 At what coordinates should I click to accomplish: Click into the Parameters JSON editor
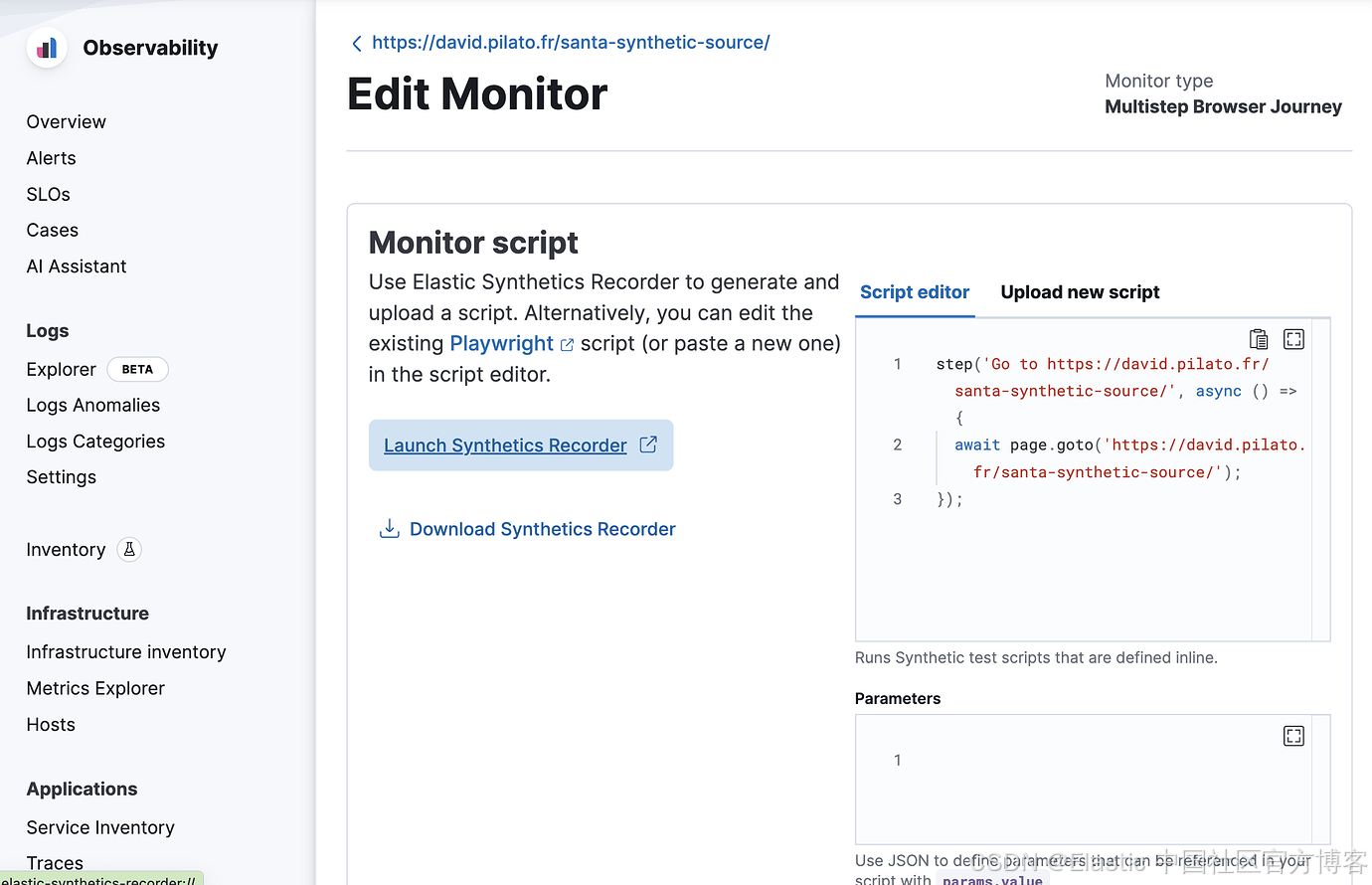tap(1093, 780)
